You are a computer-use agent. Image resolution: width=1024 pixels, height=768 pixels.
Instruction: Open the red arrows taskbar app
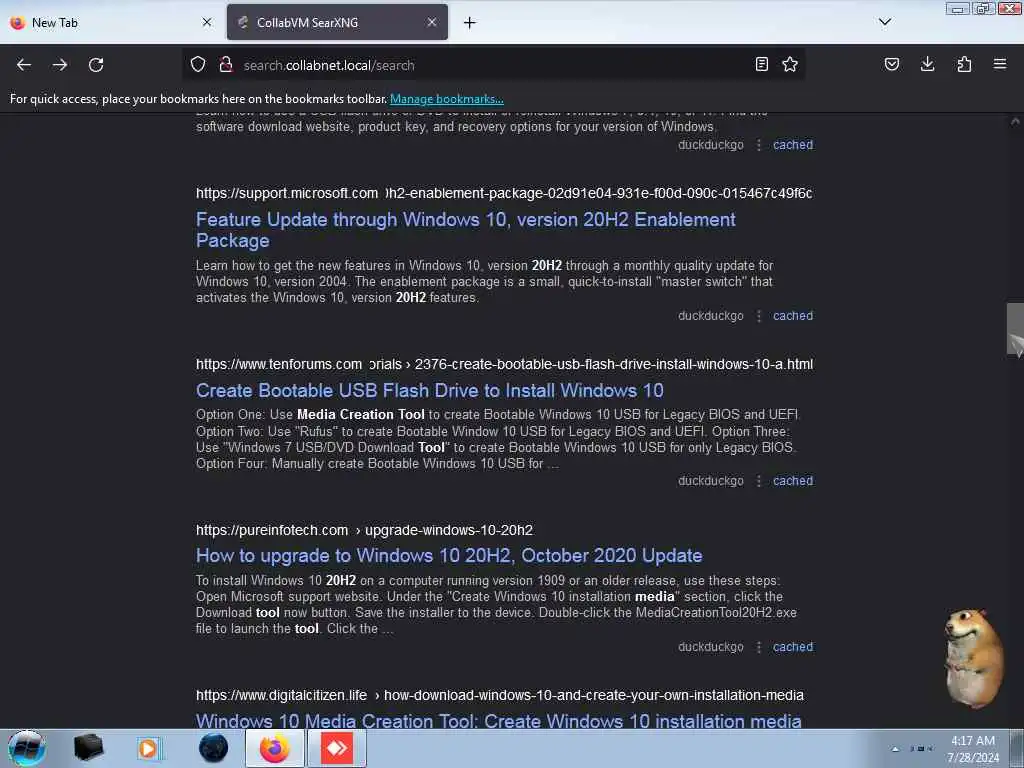pyautogui.click(x=337, y=748)
